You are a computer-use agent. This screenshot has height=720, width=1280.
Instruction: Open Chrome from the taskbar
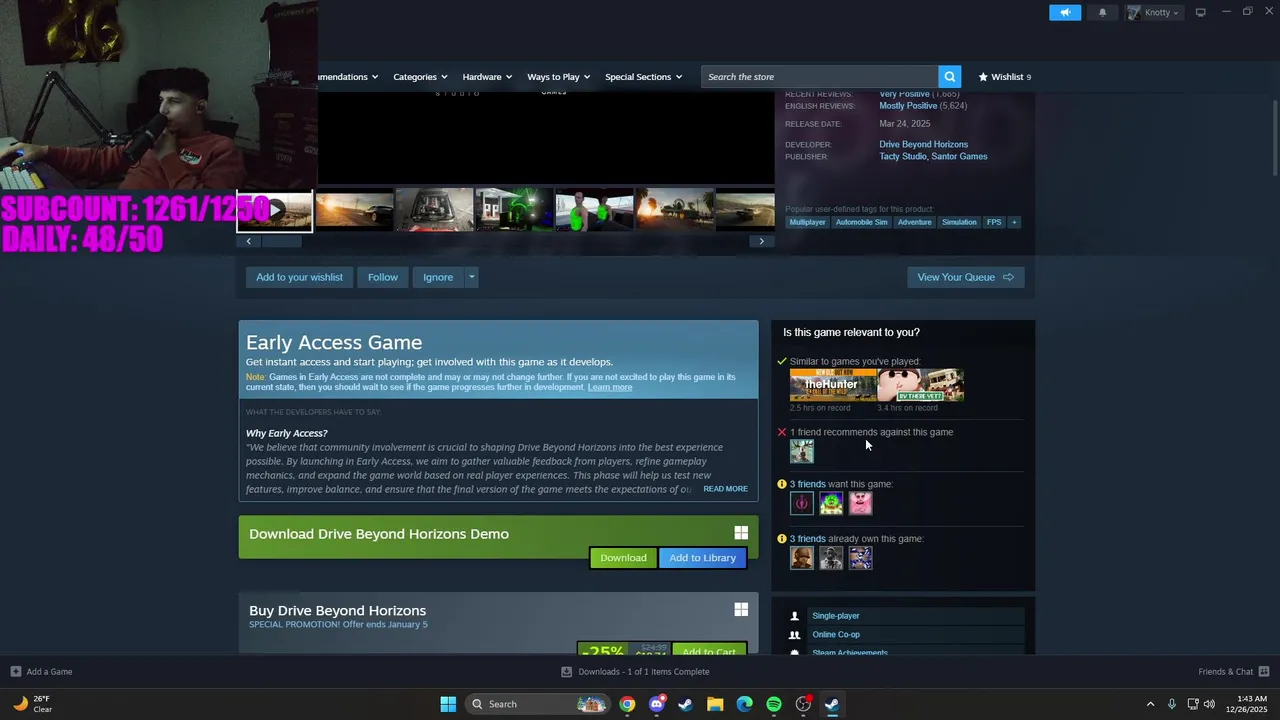(x=627, y=704)
